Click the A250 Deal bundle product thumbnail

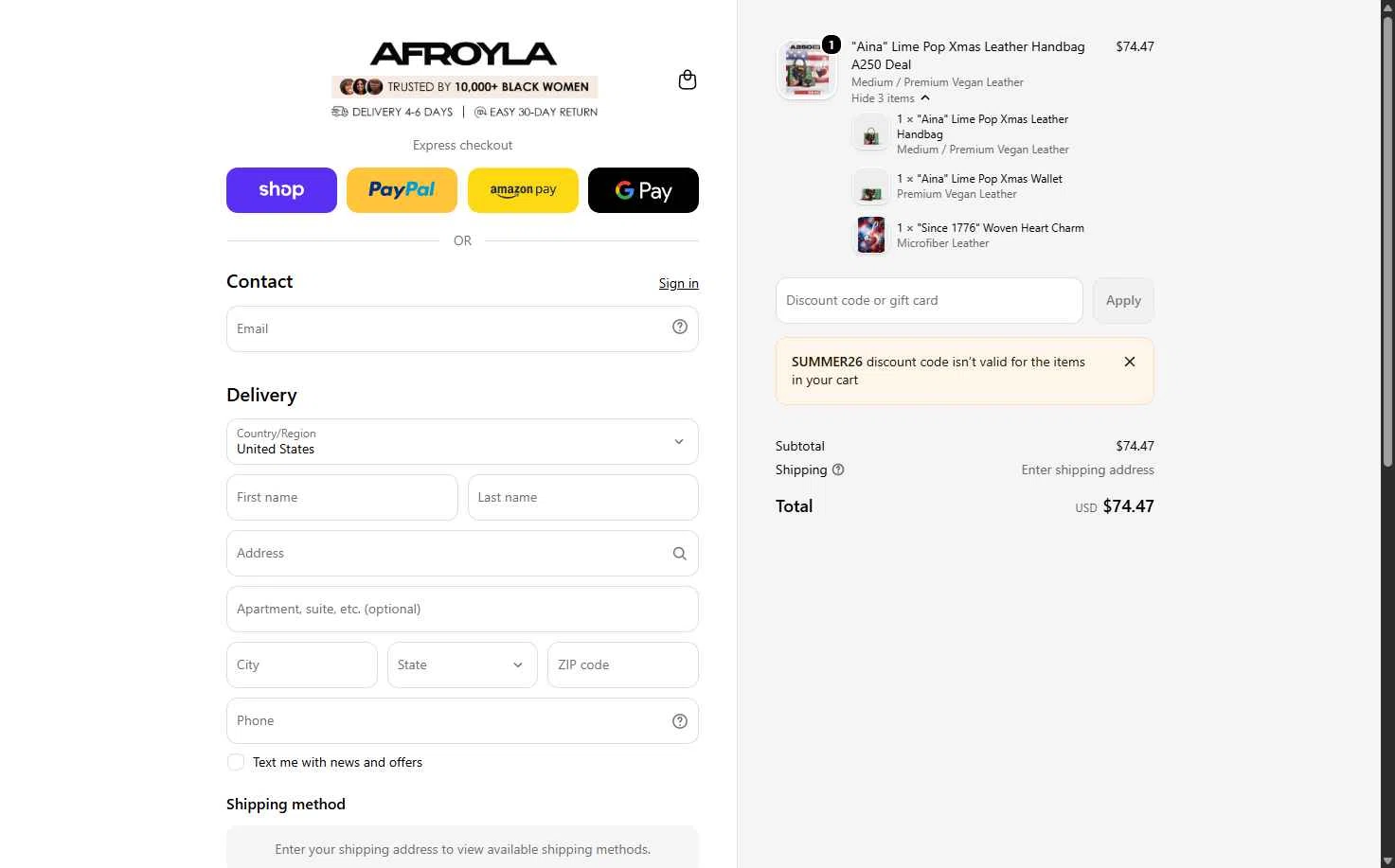807,70
